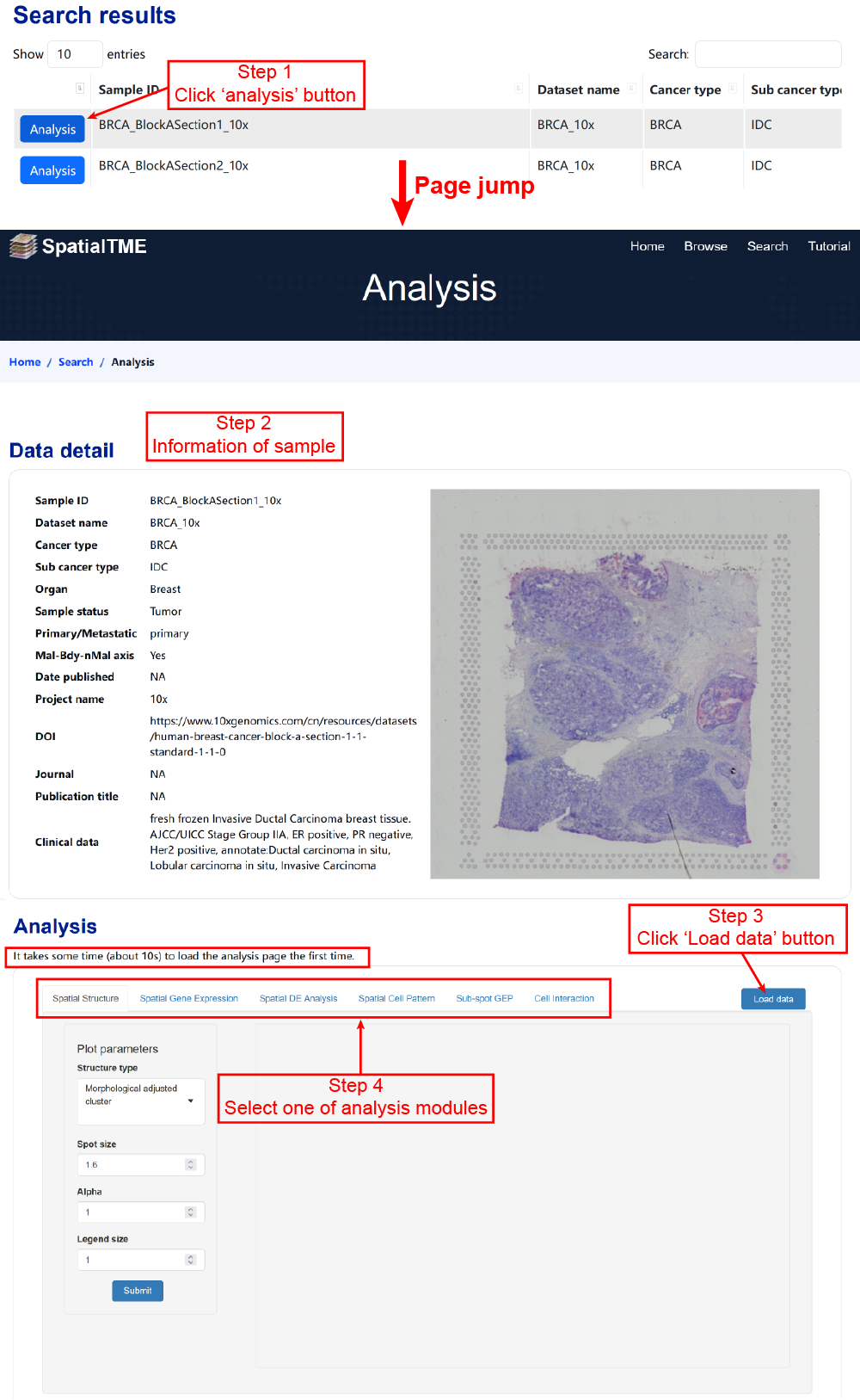Click Analysis button for BRCA_BlockASection2_10x
Screen dimensions: 860x1400
click(52, 170)
